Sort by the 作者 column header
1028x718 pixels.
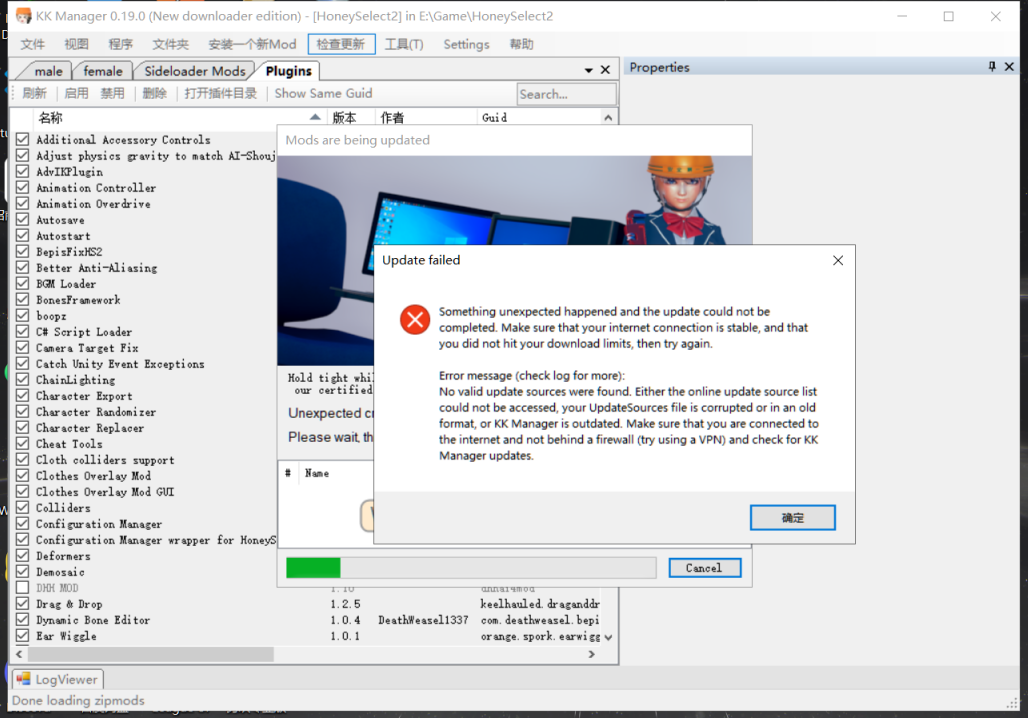tap(426, 117)
